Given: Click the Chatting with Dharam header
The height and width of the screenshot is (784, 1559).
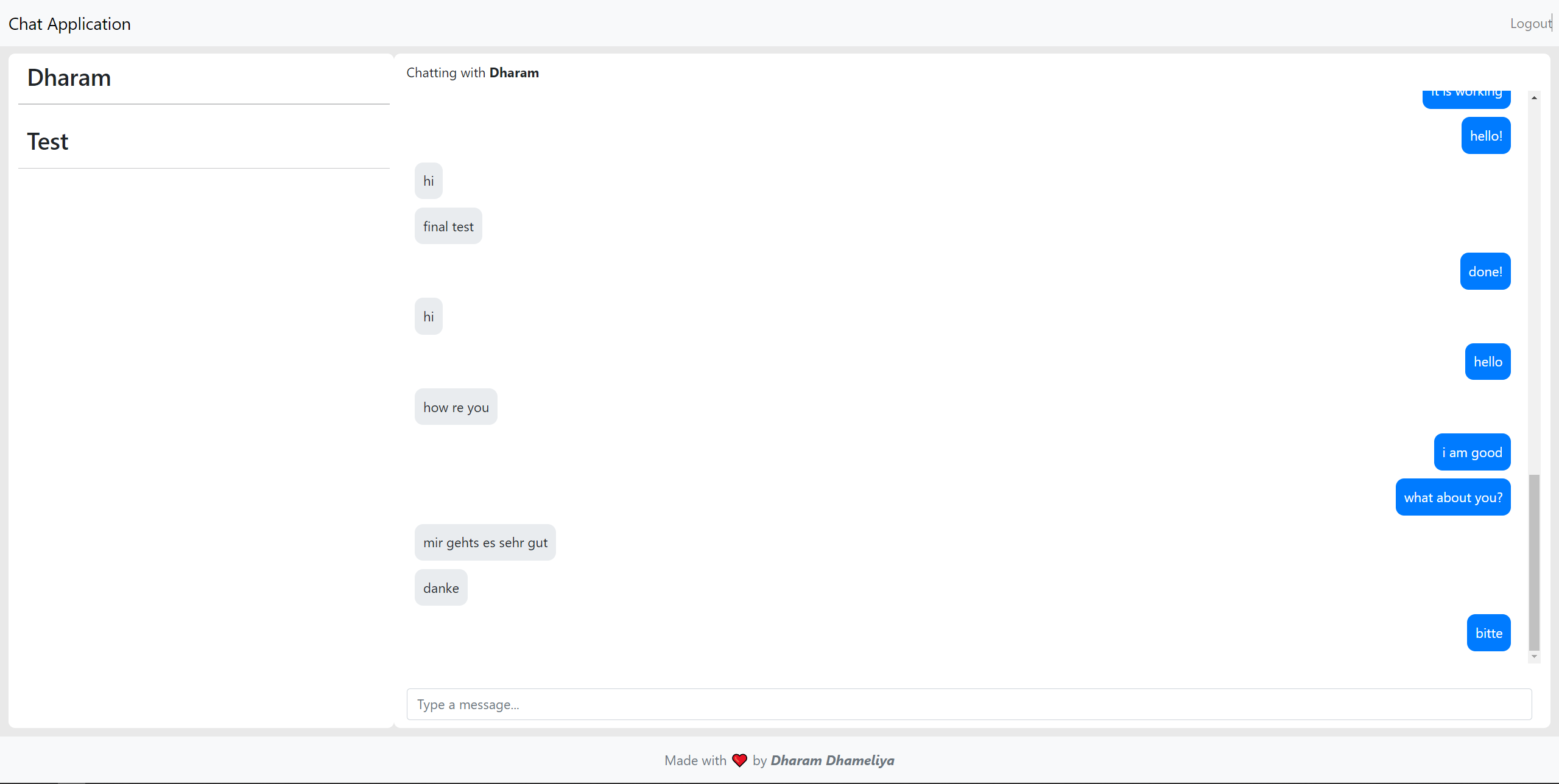Looking at the screenshot, I should pyautogui.click(x=473, y=73).
